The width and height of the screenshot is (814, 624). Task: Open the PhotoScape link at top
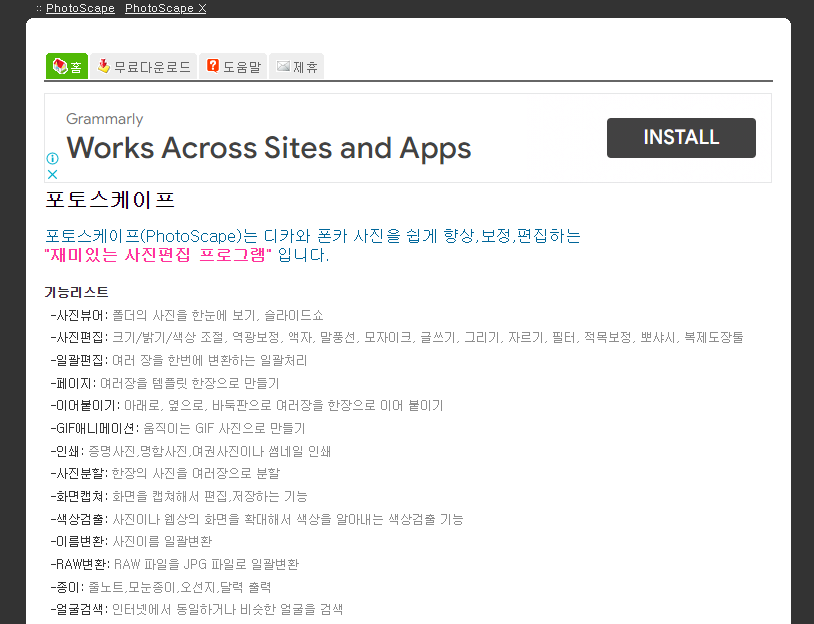coord(80,8)
